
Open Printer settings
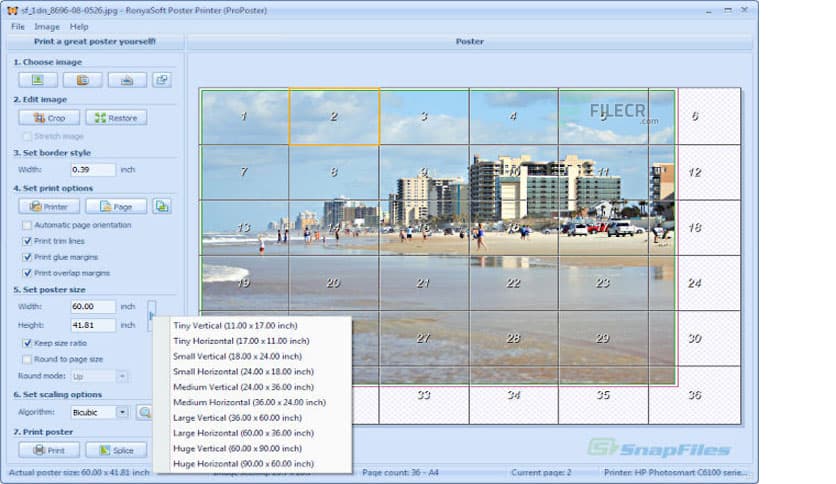coord(49,206)
